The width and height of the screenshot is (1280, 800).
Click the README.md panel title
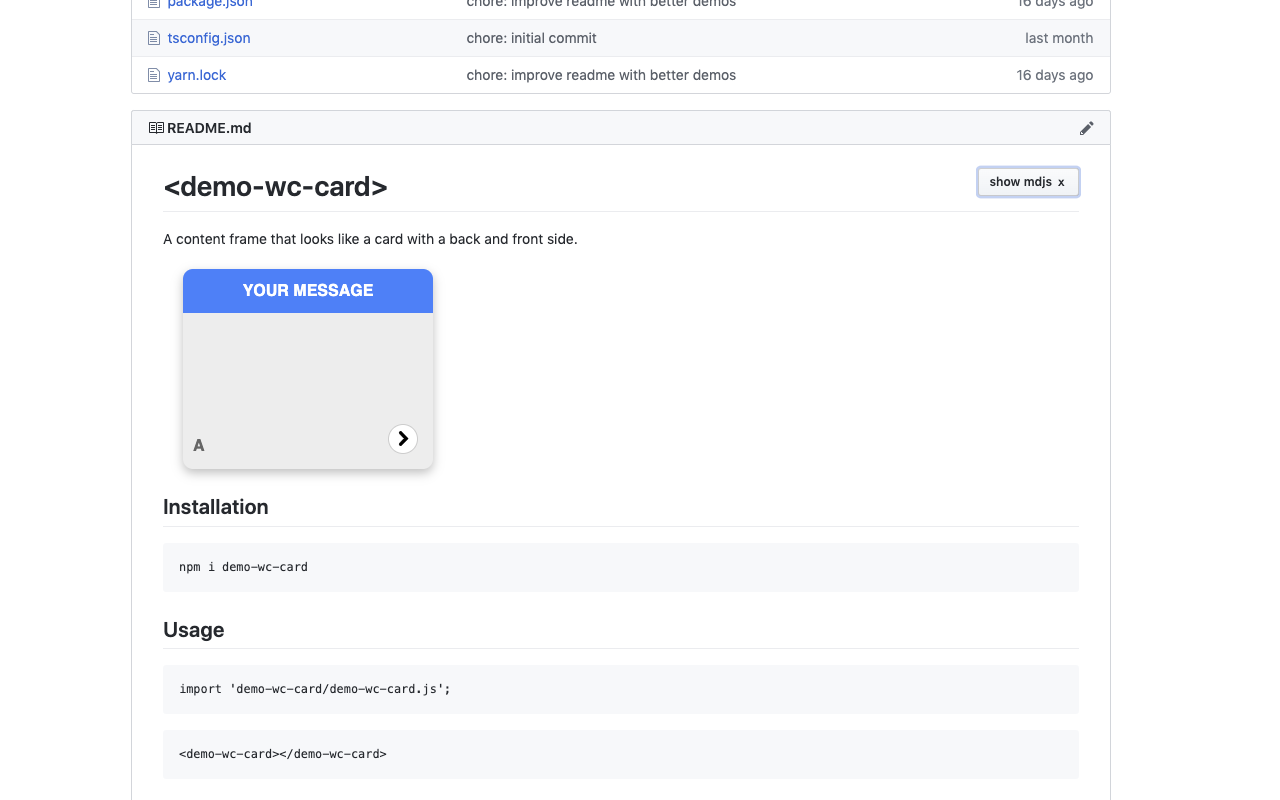pos(209,128)
